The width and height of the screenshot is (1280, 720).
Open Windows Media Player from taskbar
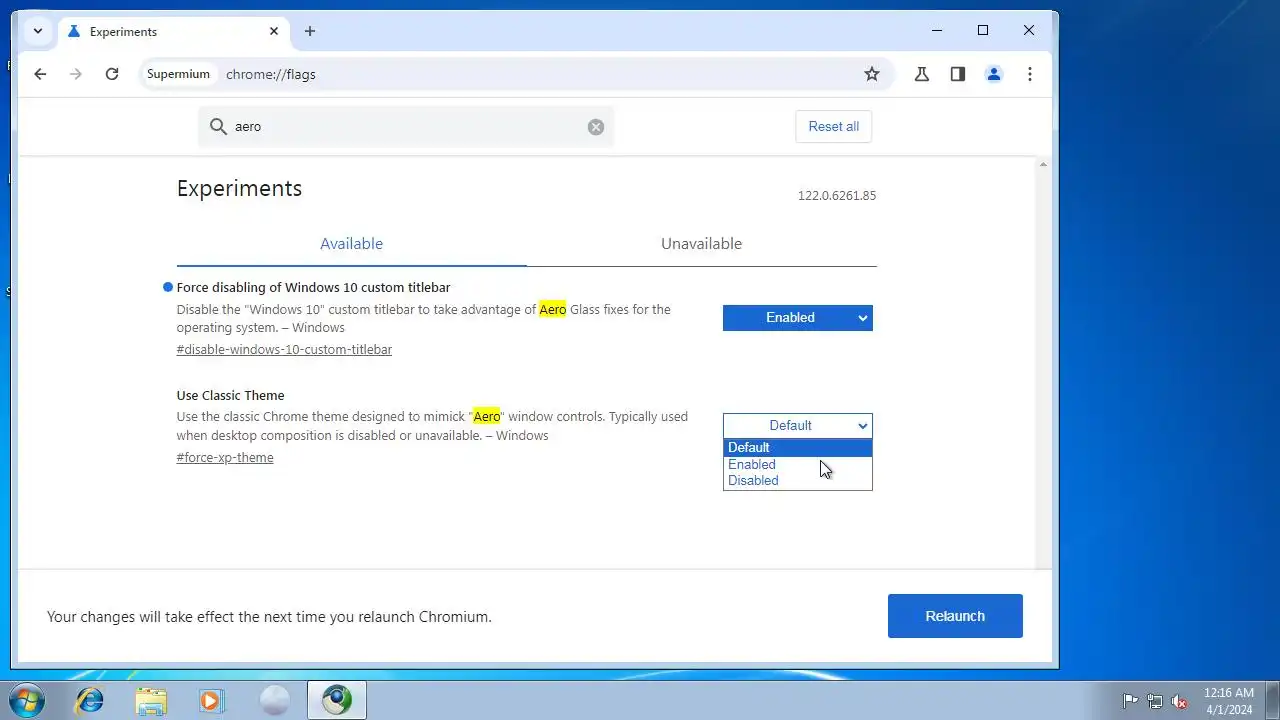211,700
